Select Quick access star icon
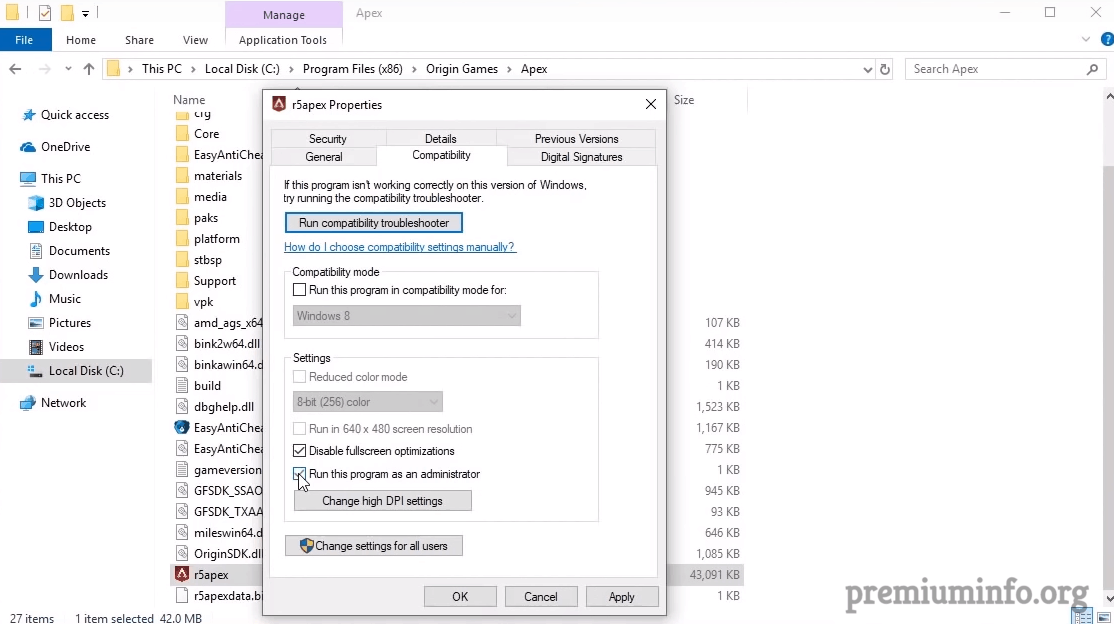Image resolution: width=1114 pixels, height=624 pixels. (28, 115)
